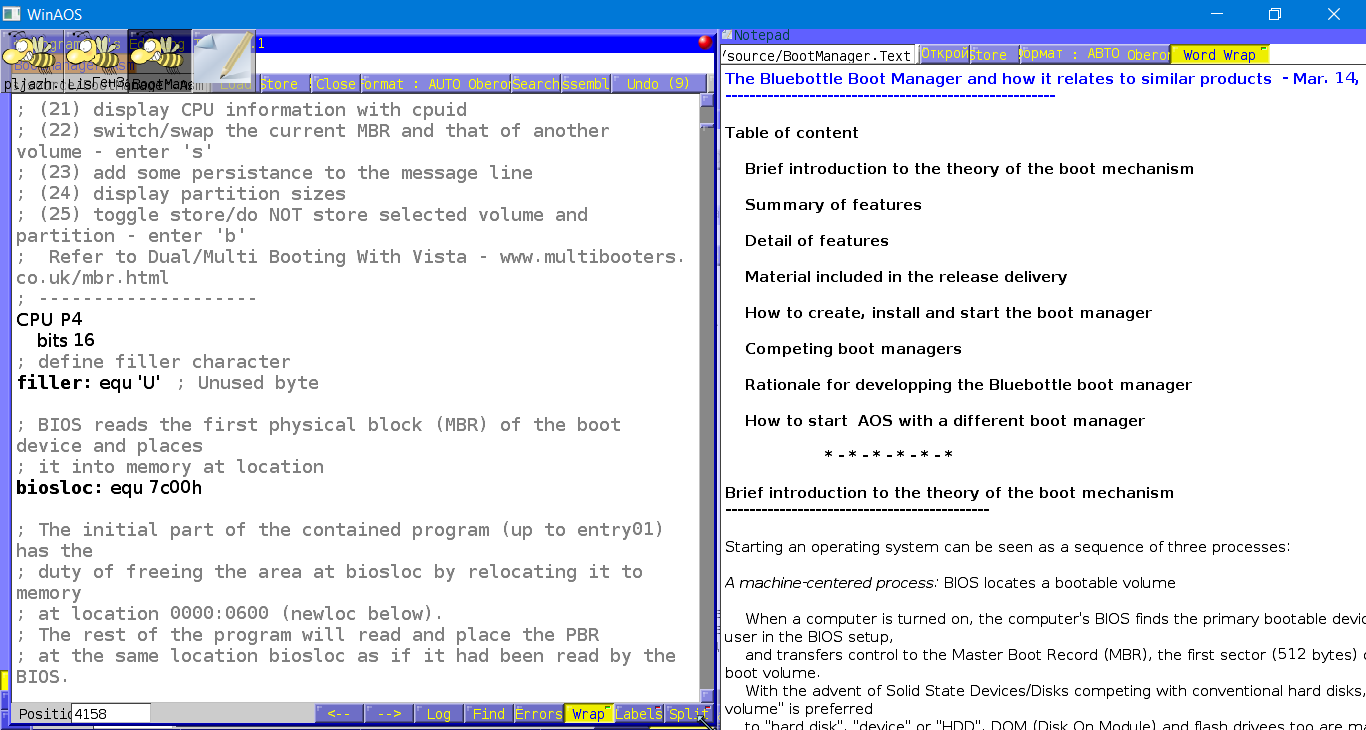Click the 'Table of content' heading
Viewport: 1366px width, 730px height.
(791, 133)
